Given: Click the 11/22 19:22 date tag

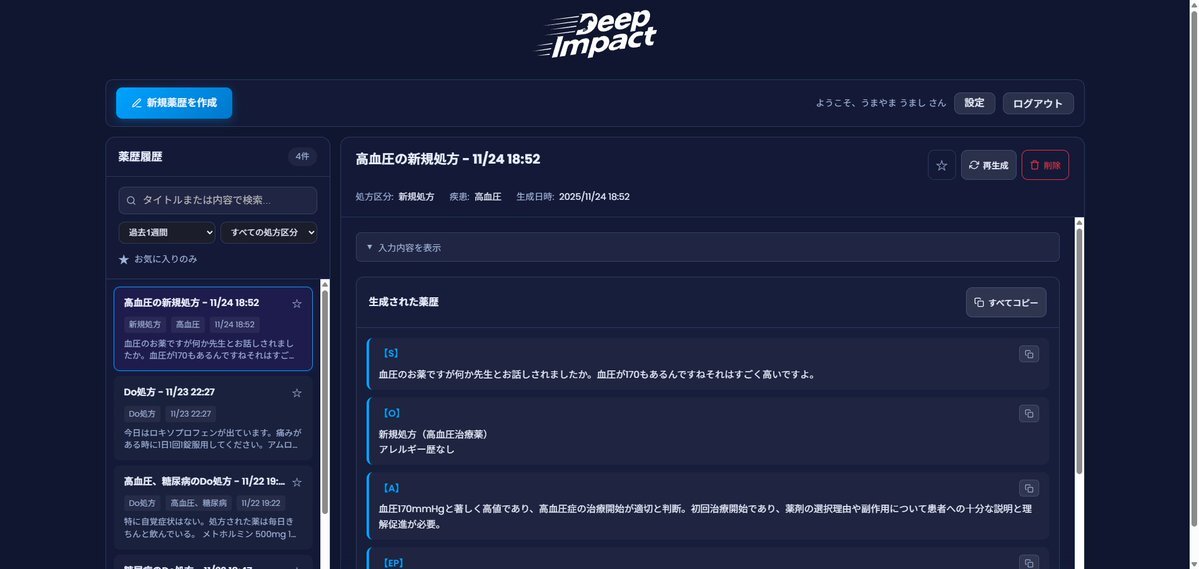Looking at the screenshot, I should (261, 503).
